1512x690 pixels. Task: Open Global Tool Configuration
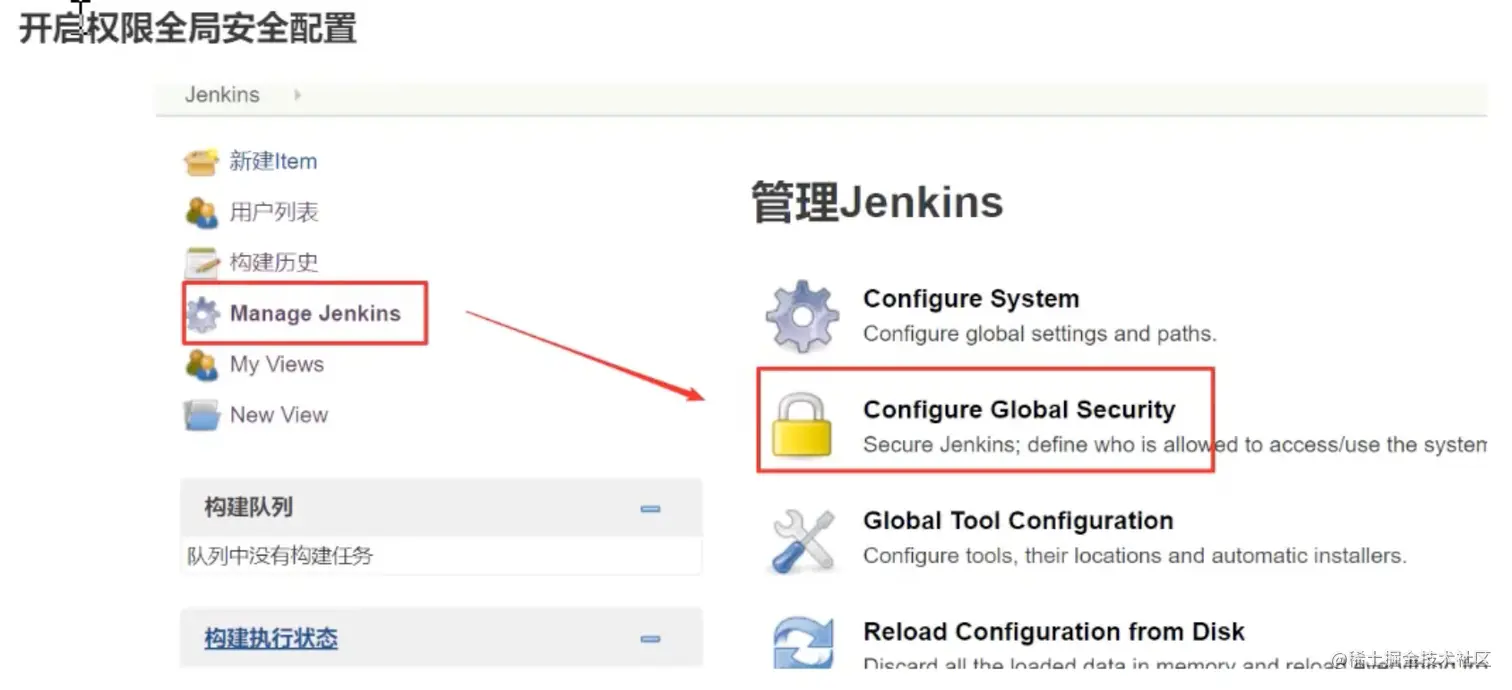[1018, 521]
